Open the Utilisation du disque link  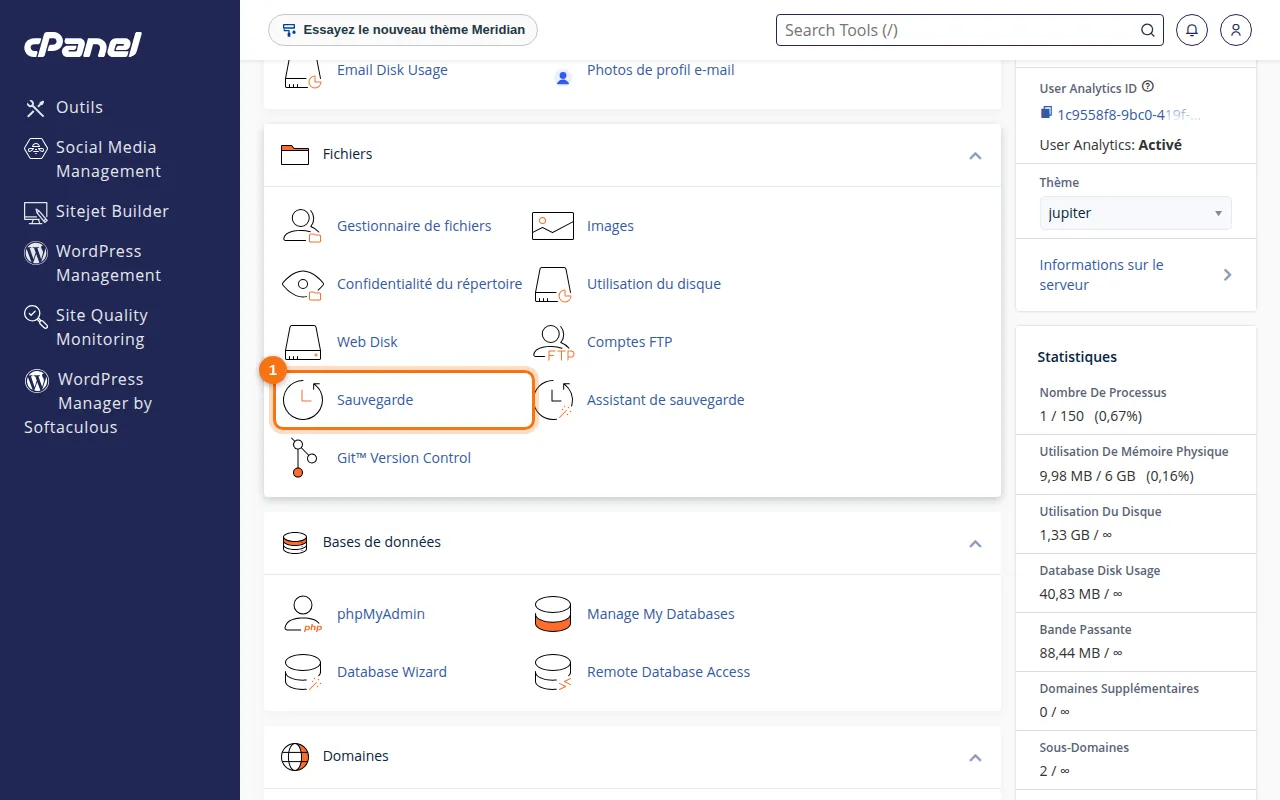[x=654, y=284]
